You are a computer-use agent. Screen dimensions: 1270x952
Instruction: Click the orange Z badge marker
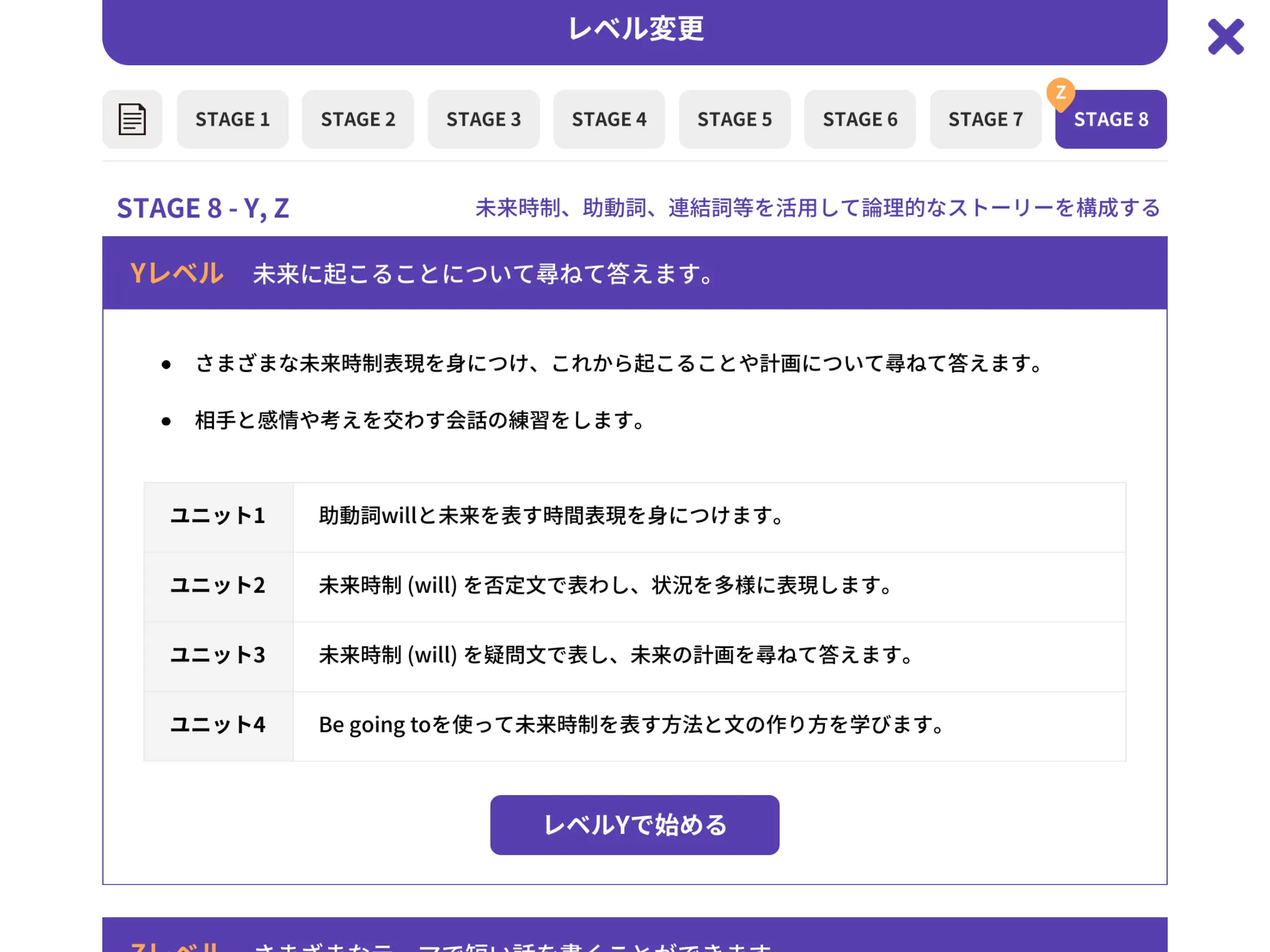pyautogui.click(x=1060, y=93)
